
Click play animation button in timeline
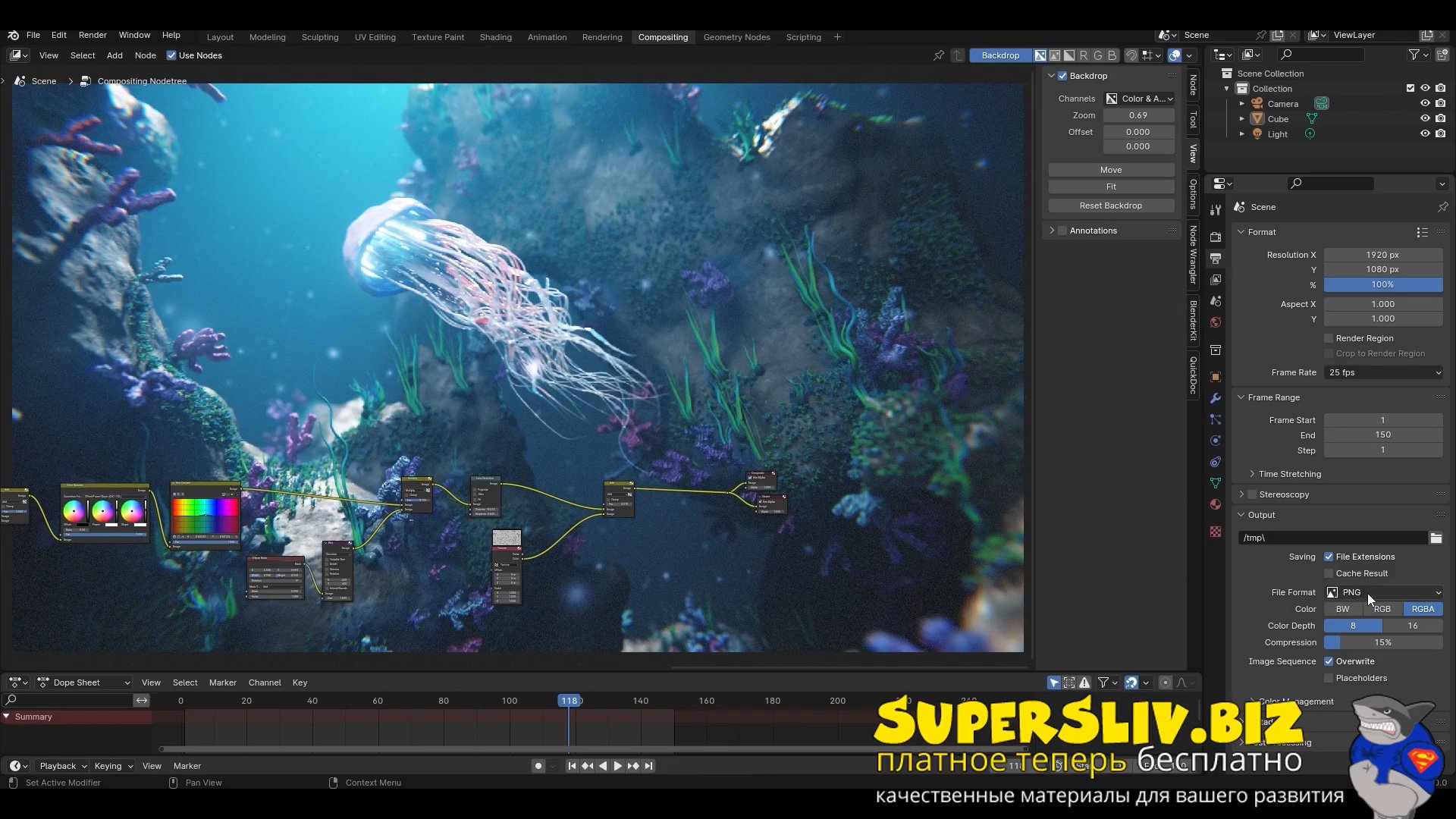coord(617,766)
